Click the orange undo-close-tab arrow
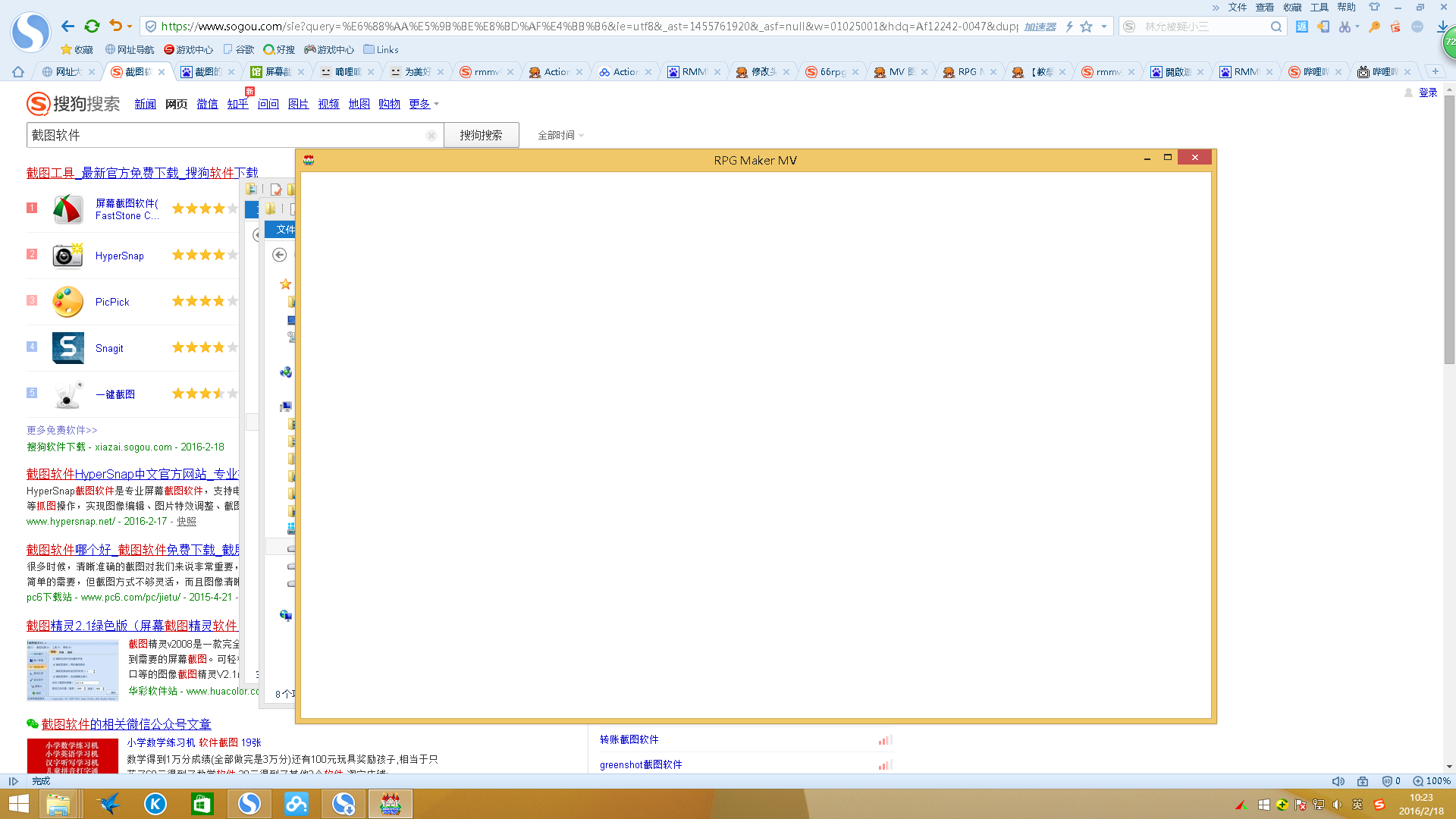 (x=115, y=26)
